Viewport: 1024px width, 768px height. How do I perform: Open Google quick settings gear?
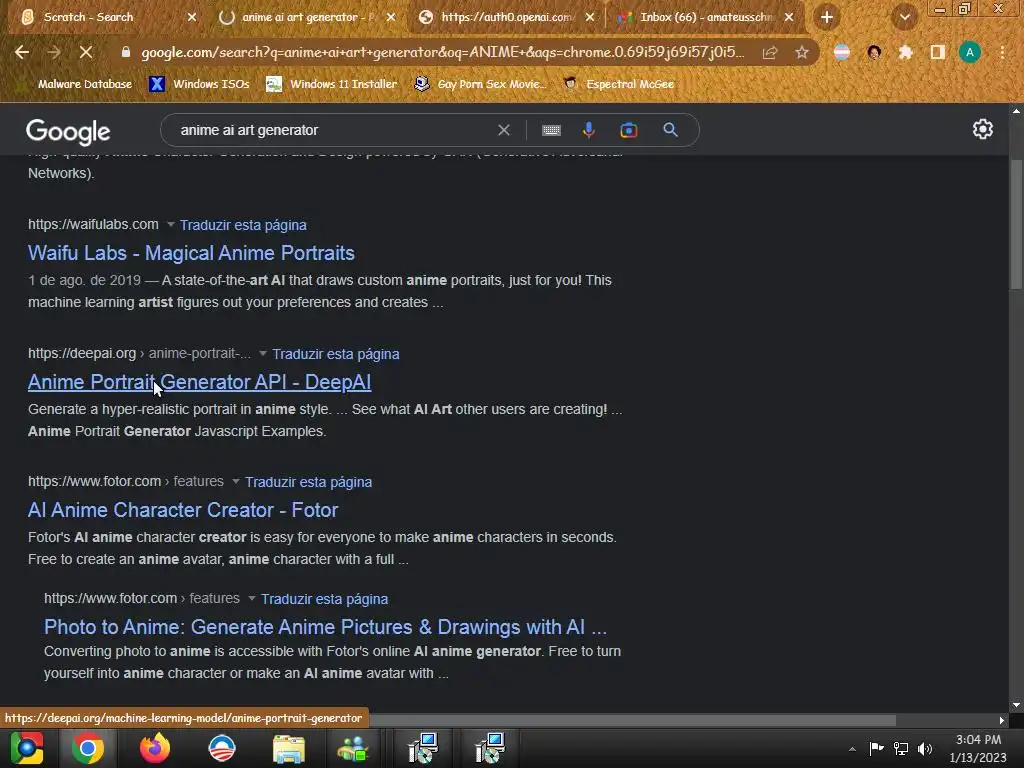pyautogui.click(x=983, y=129)
